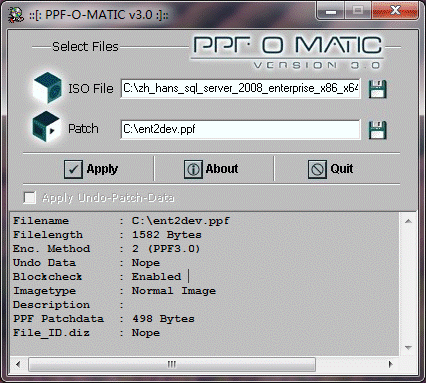The width and height of the screenshot is (426, 383).
Task: Click the 'Imagetype : Normal Image' line
Action: point(114,291)
